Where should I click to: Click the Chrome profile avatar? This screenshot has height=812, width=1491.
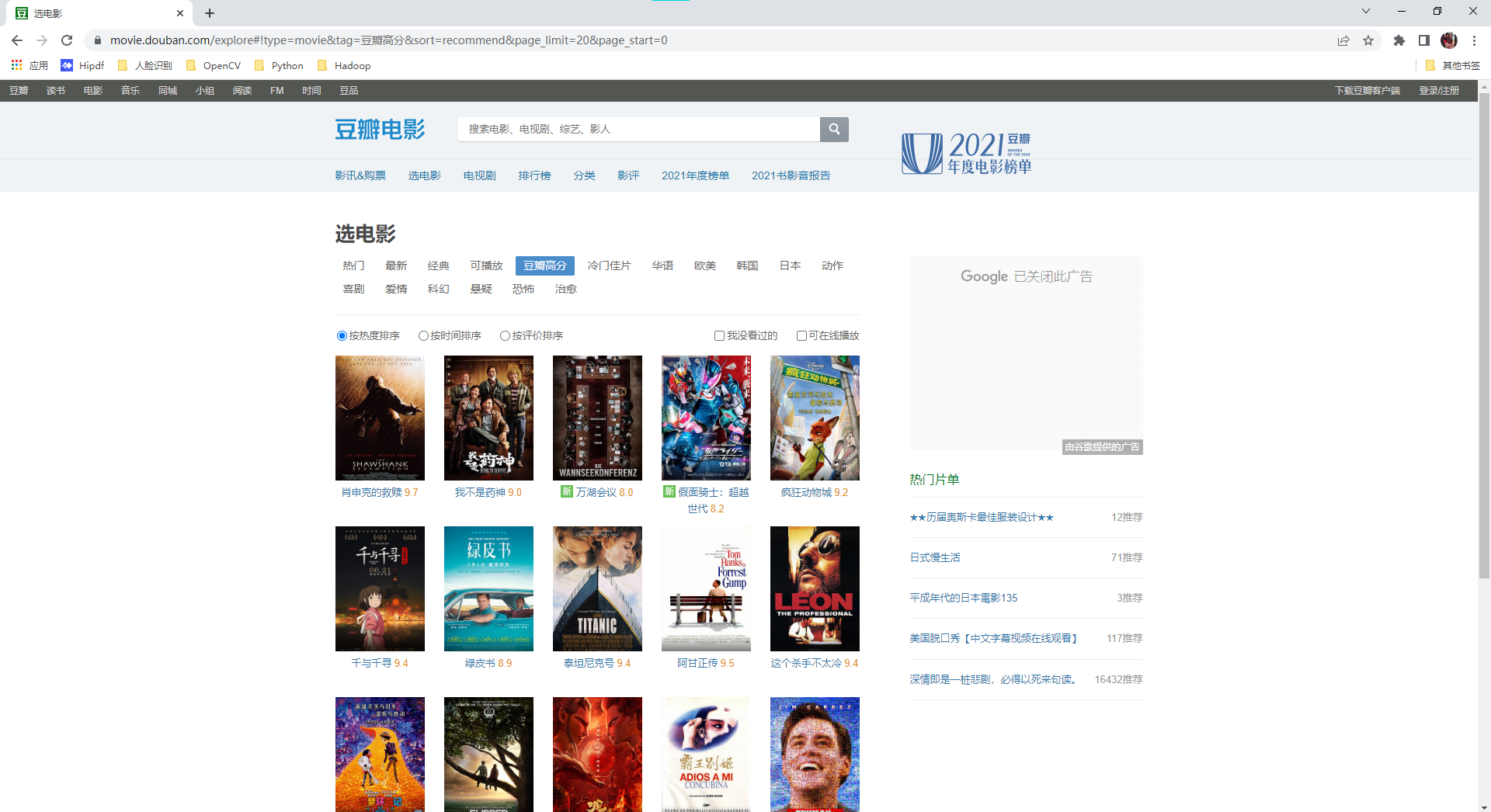pyautogui.click(x=1449, y=40)
